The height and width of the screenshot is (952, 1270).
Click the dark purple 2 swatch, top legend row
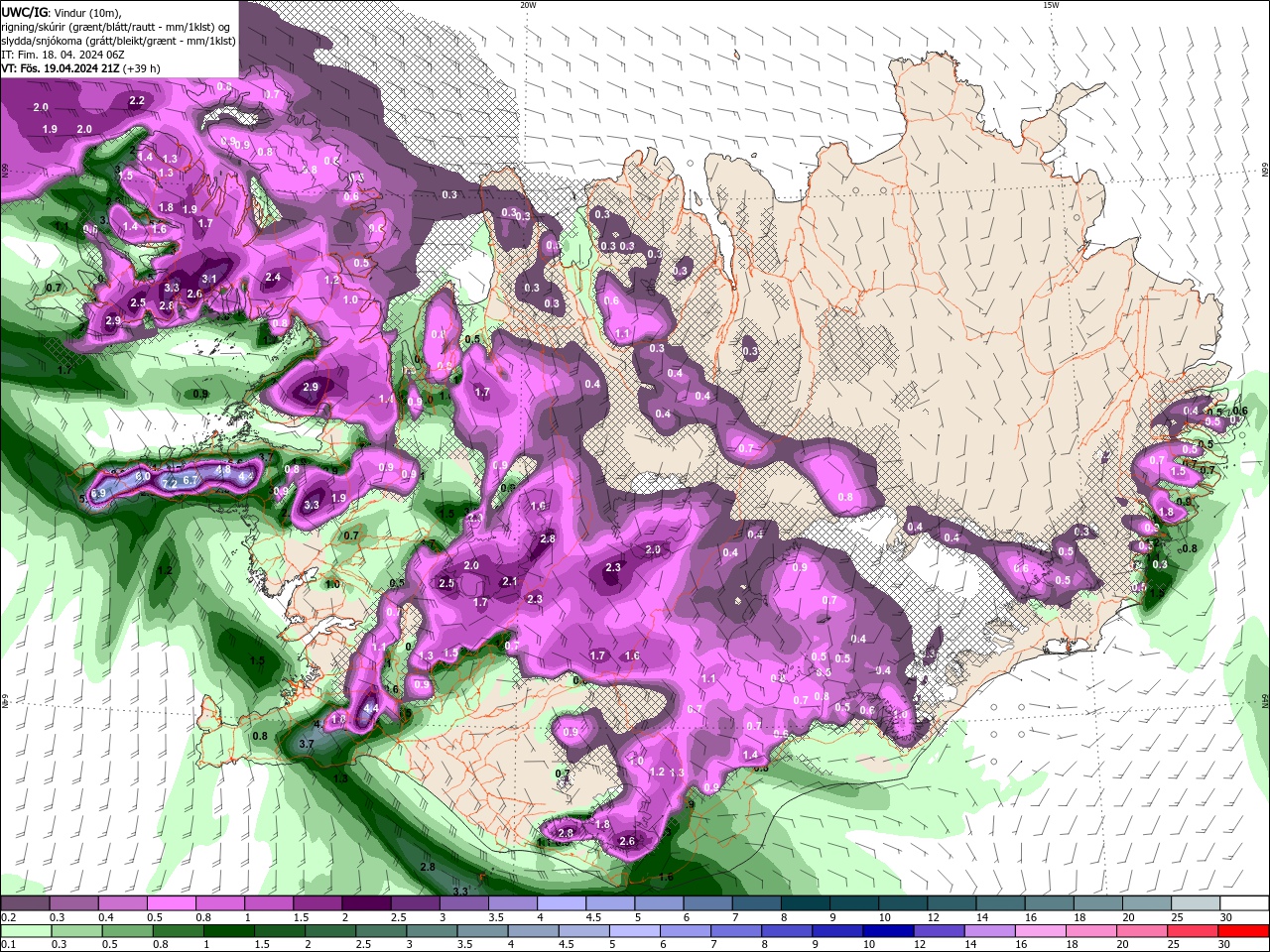click(x=365, y=903)
